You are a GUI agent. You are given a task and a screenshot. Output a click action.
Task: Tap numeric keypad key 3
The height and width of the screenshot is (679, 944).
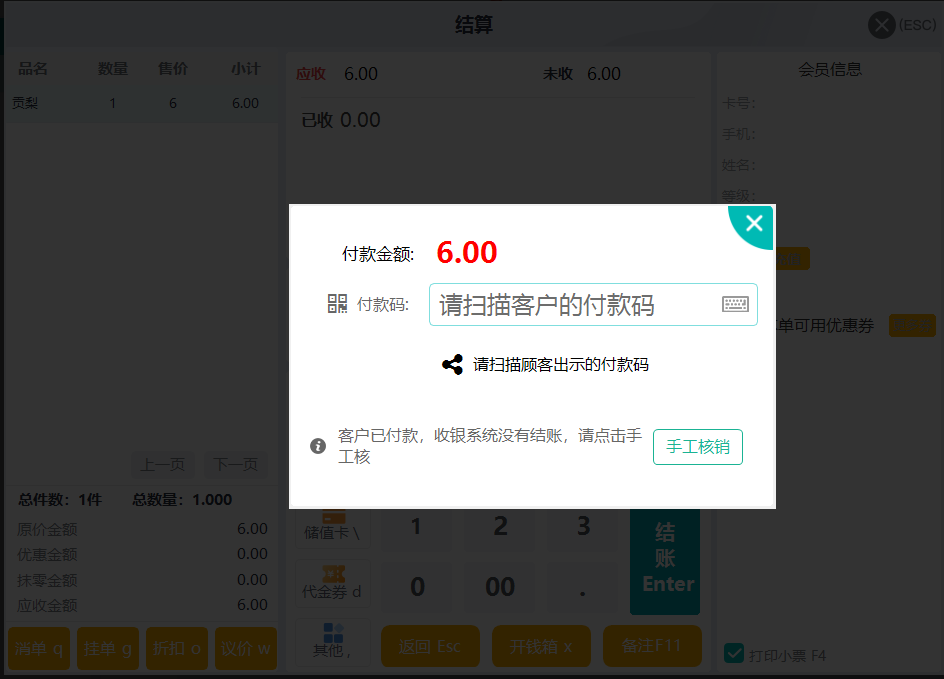(583, 528)
